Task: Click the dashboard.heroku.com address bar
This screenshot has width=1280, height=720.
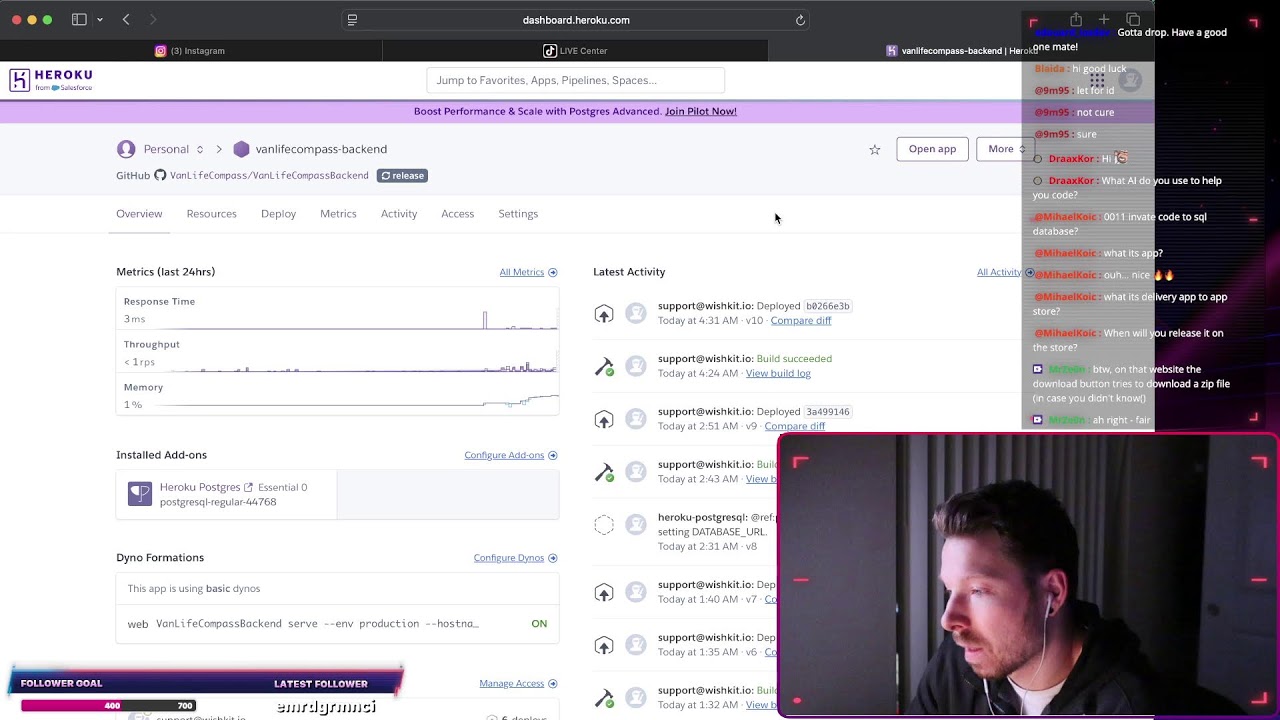Action: pyautogui.click(x=576, y=20)
